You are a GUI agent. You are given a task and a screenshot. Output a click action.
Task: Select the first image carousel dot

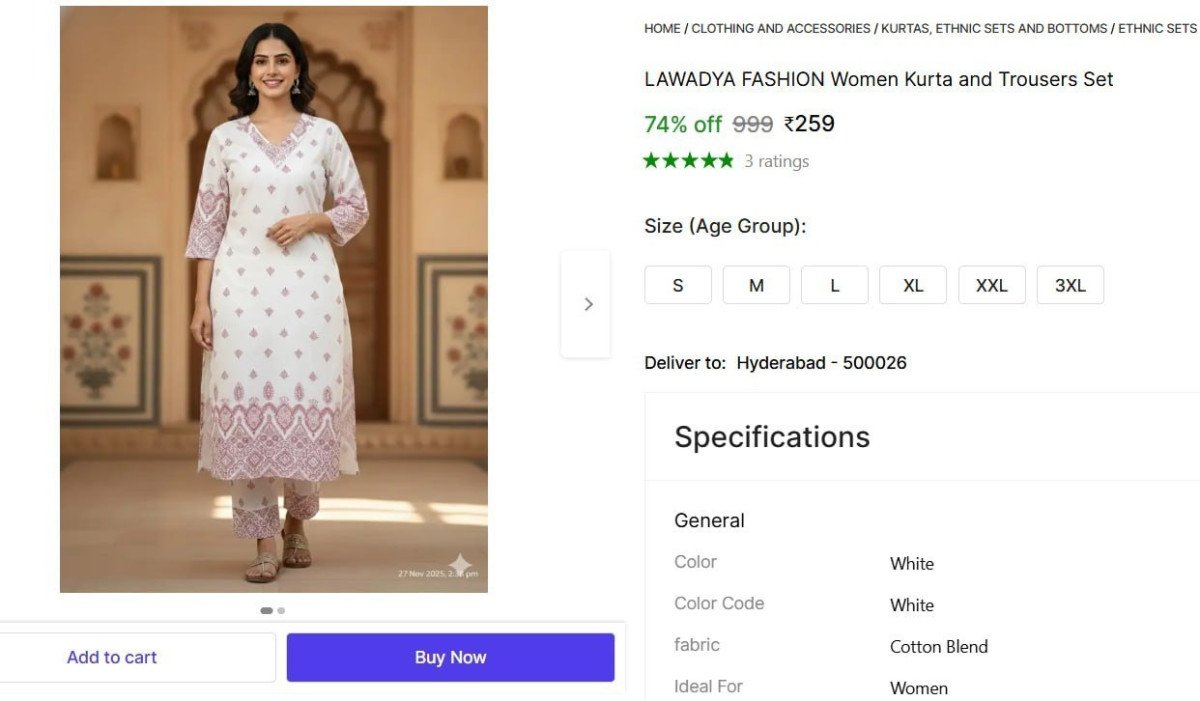(x=266, y=610)
